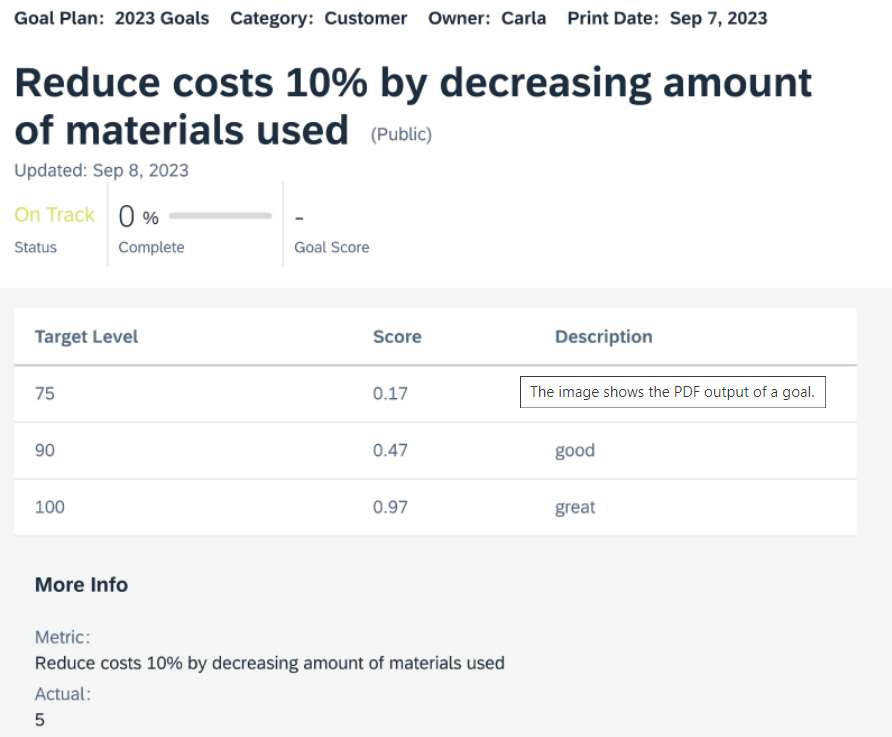The width and height of the screenshot is (892, 737).
Task: Click the Print Date Sep 7, 2023 text
Action: [x=667, y=18]
